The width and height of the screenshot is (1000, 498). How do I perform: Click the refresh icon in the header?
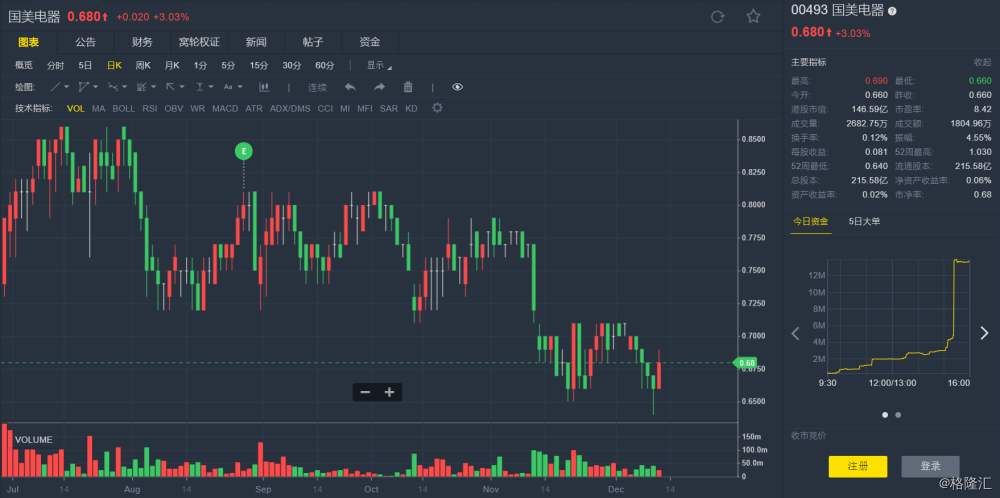717,17
